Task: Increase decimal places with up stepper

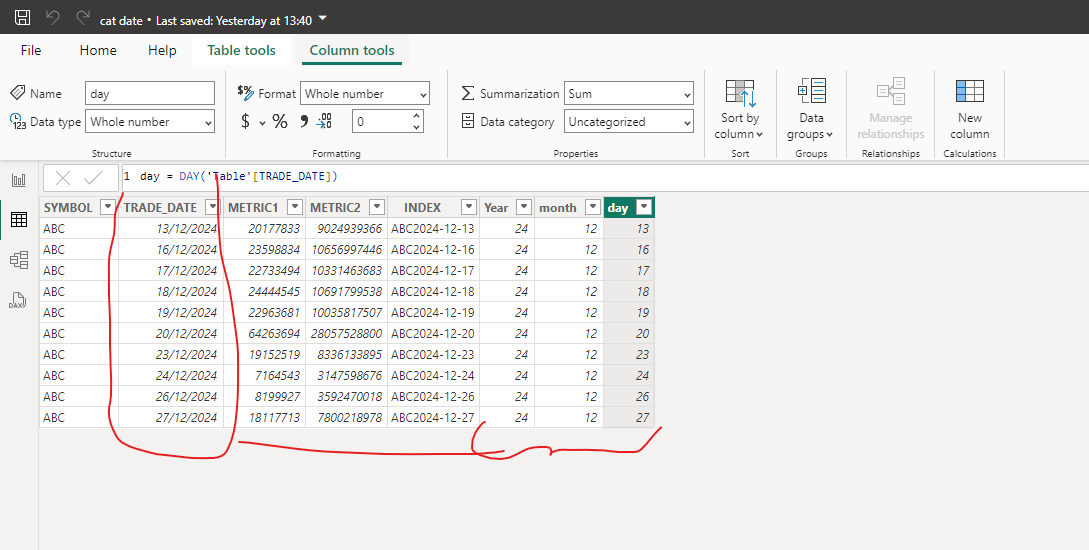Action: pos(417,116)
